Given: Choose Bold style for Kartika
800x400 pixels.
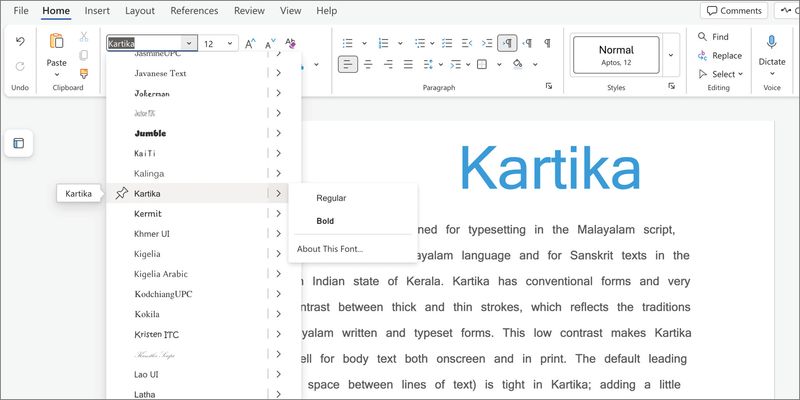Looking at the screenshot, I should coord(325,221).
